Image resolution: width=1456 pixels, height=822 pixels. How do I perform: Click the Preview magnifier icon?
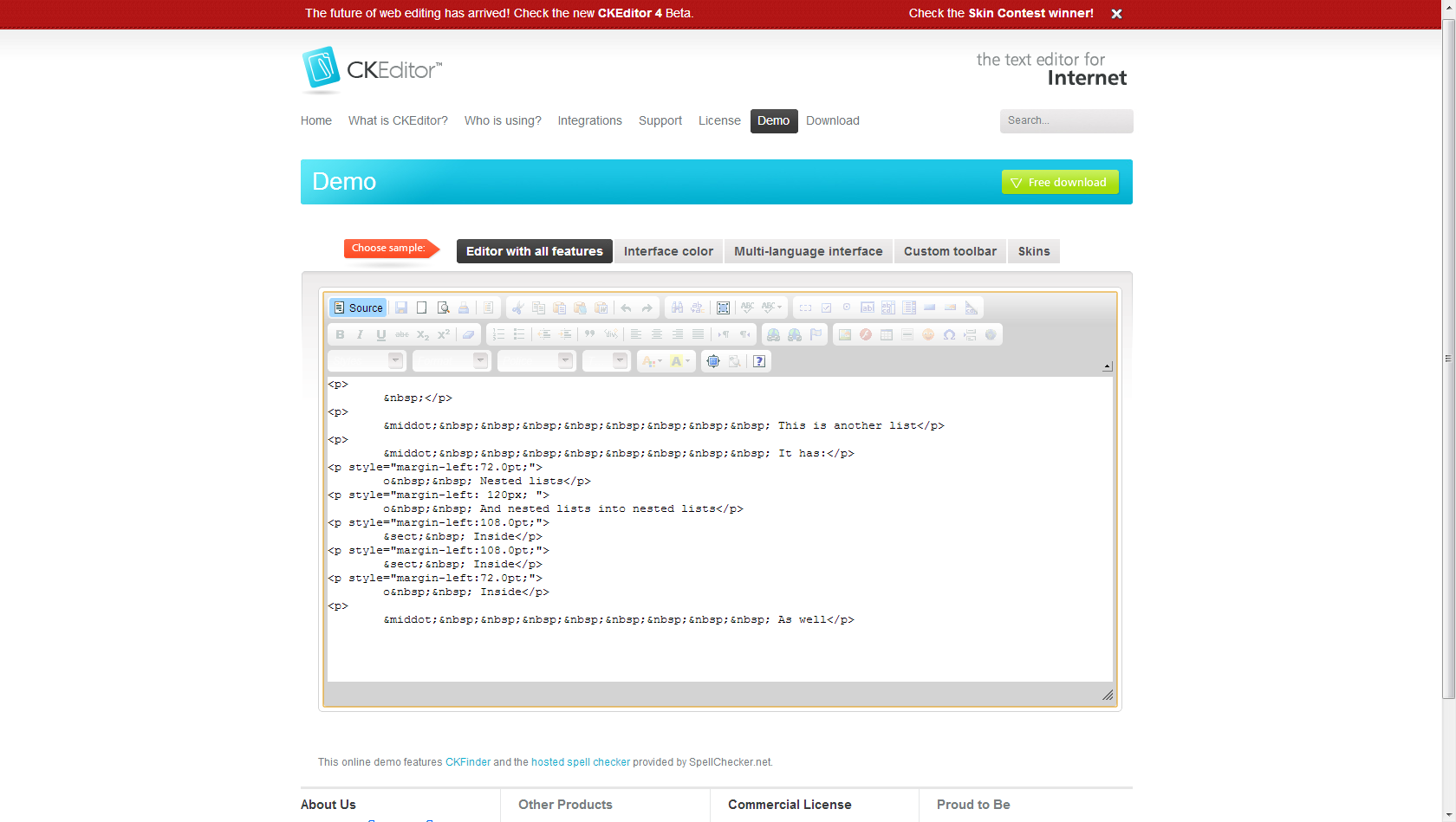coord(443,307)
